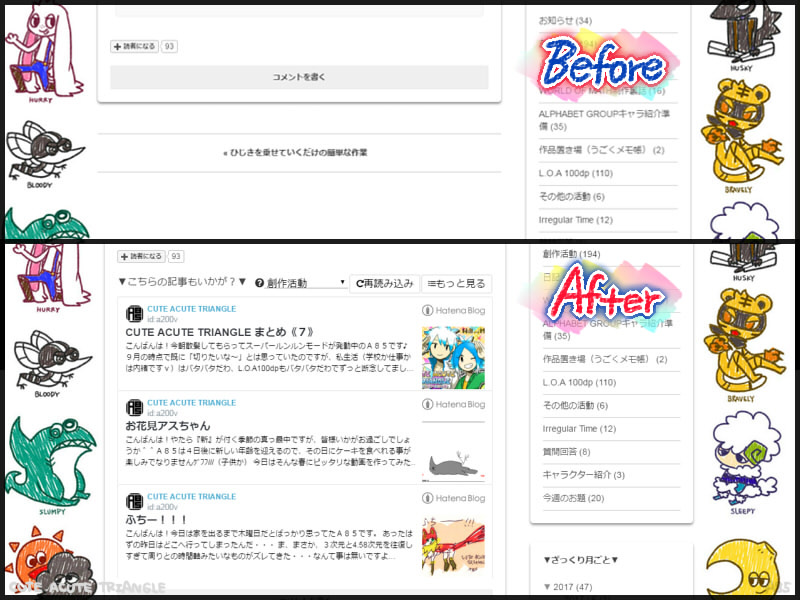Open お知らせ (34) category

coord(565,20)
